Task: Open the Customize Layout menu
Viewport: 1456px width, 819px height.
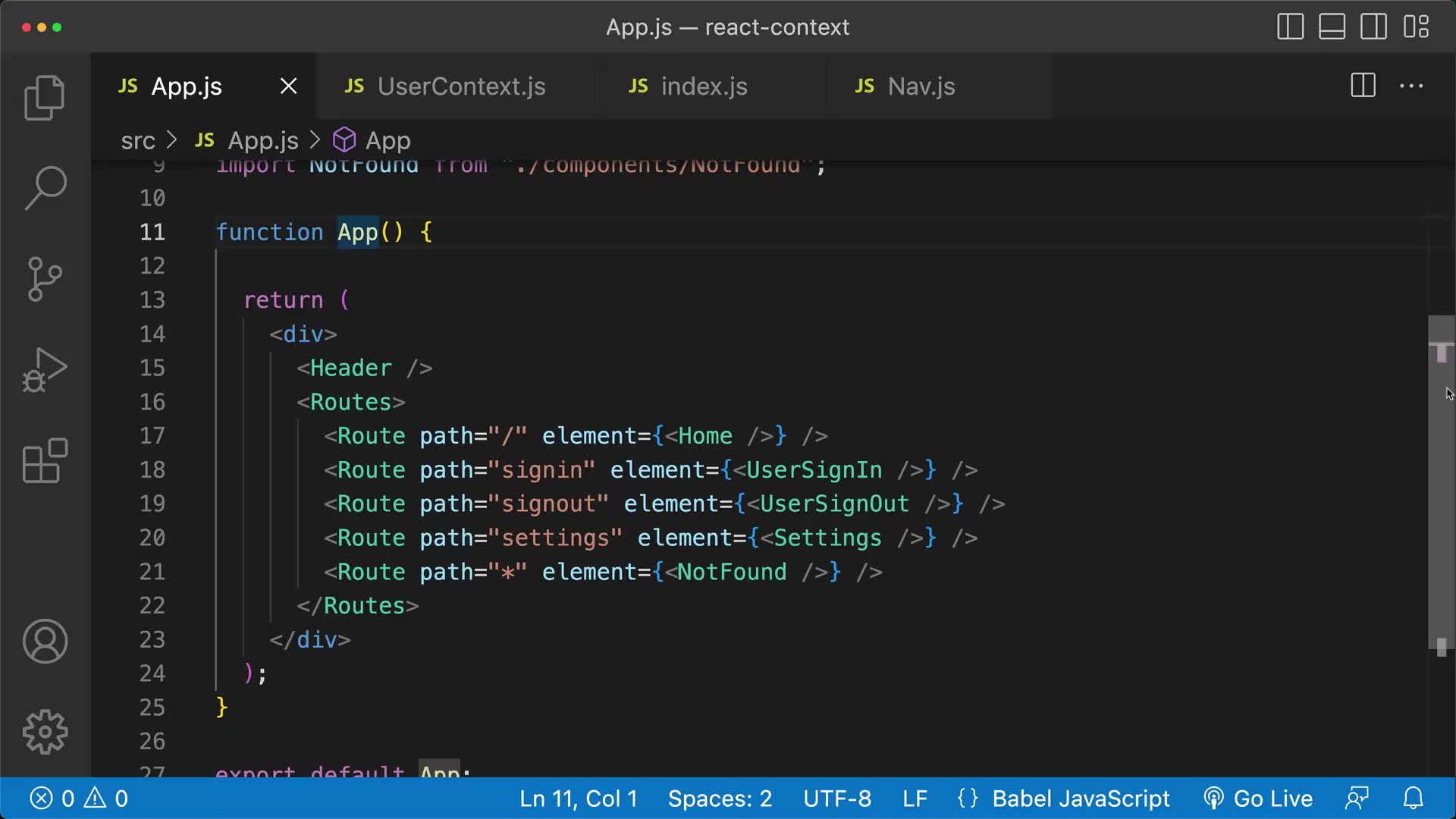Action: coord(1416,27)
